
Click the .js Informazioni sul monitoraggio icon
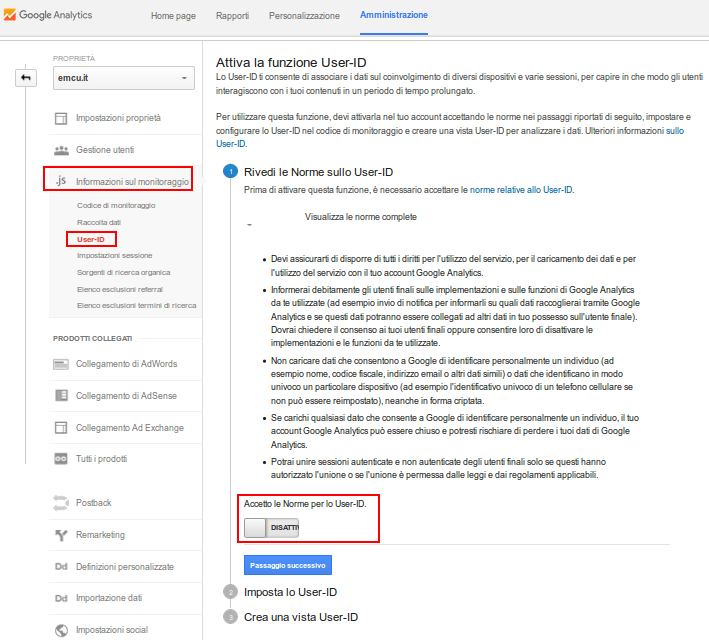pyautogui.click(x=61, y=180)
